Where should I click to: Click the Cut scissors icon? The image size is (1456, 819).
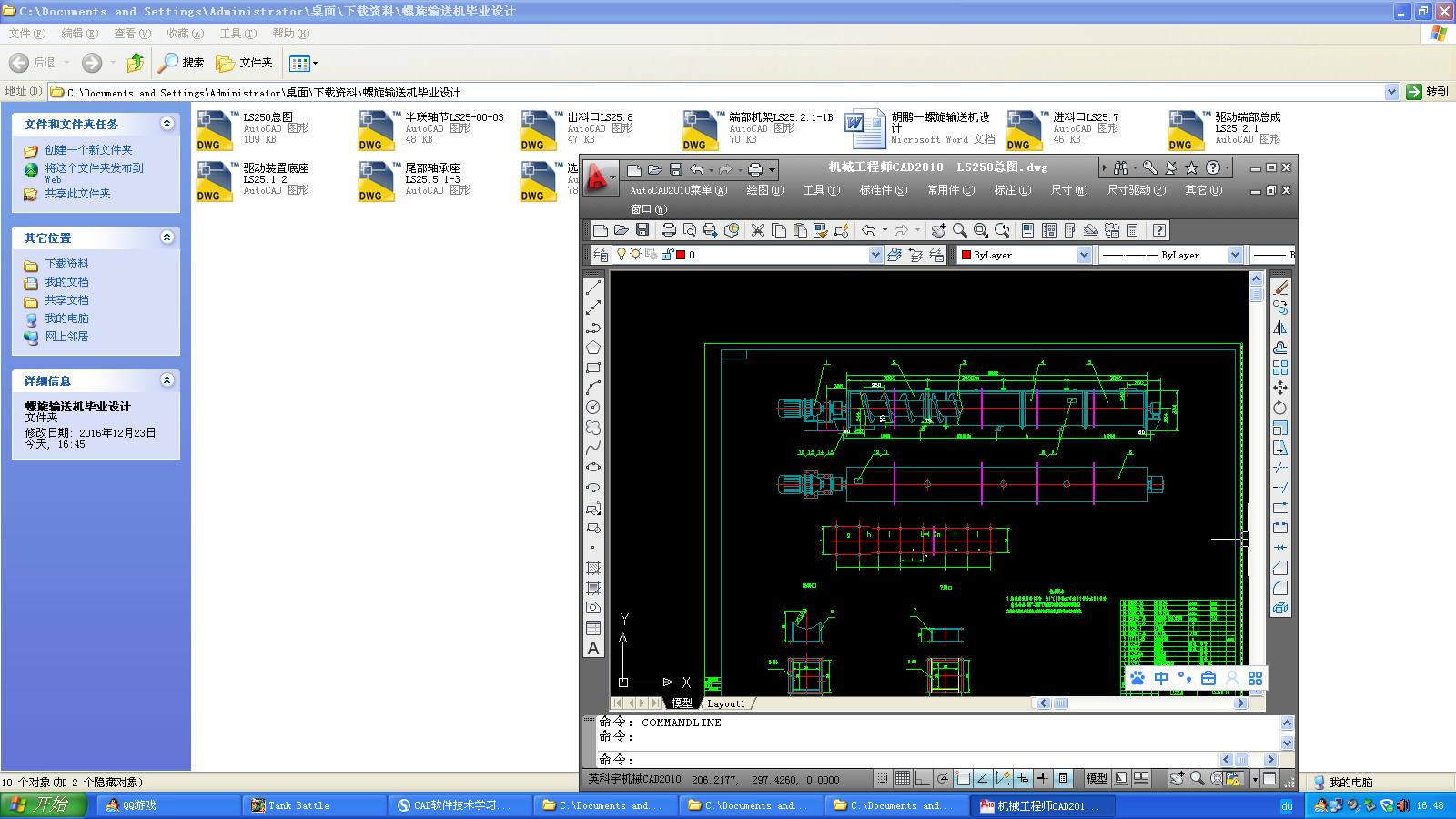tap(757, 230)
